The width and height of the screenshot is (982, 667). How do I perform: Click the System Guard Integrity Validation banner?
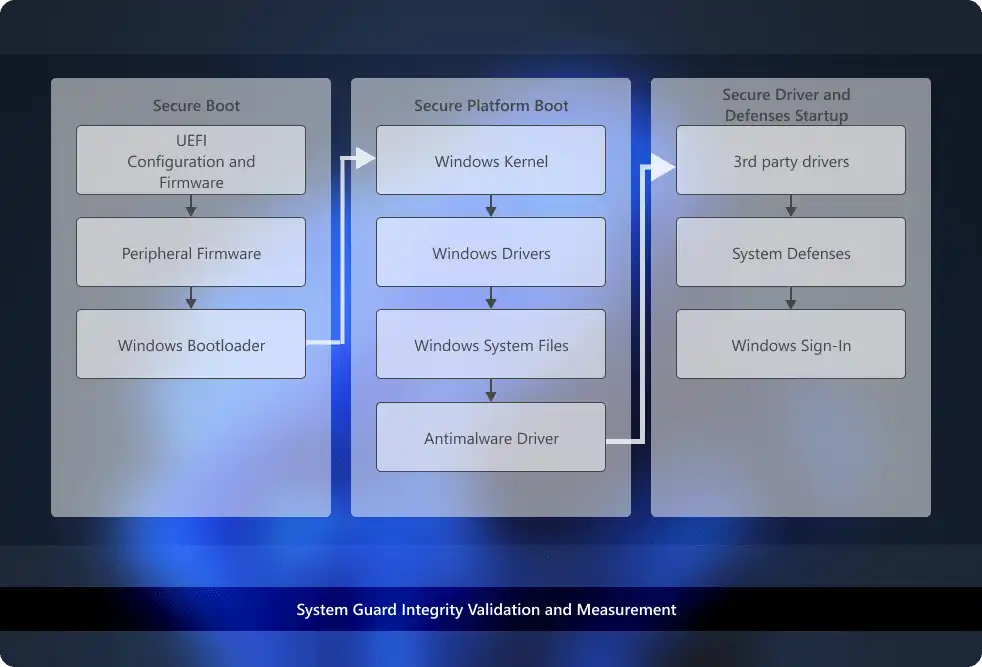(486, 609)
